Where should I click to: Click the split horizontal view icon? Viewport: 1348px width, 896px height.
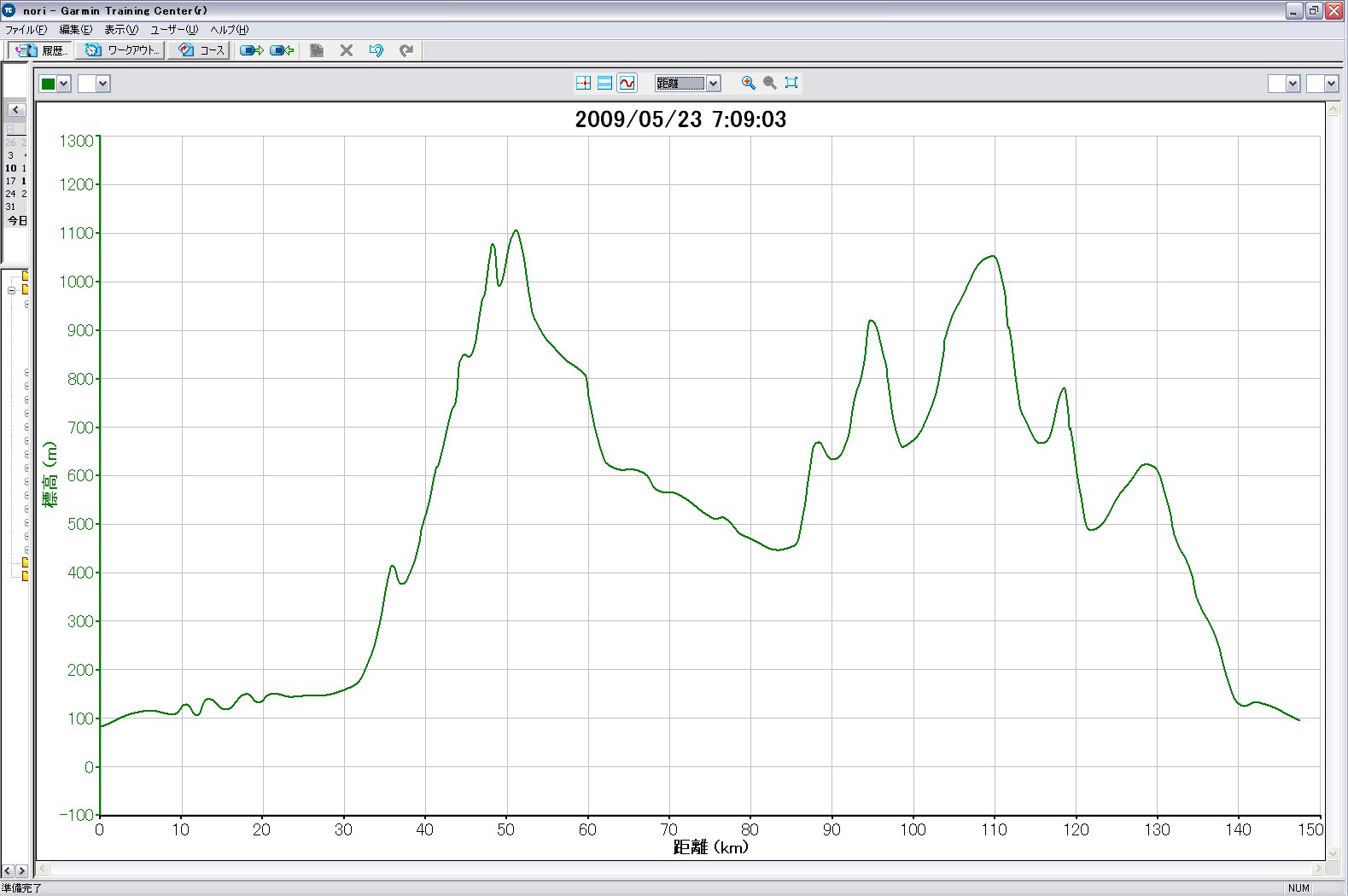604,83
